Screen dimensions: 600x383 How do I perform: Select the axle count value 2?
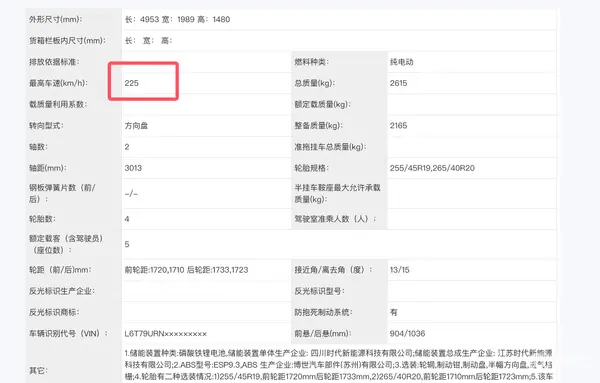tap(127, 147)
